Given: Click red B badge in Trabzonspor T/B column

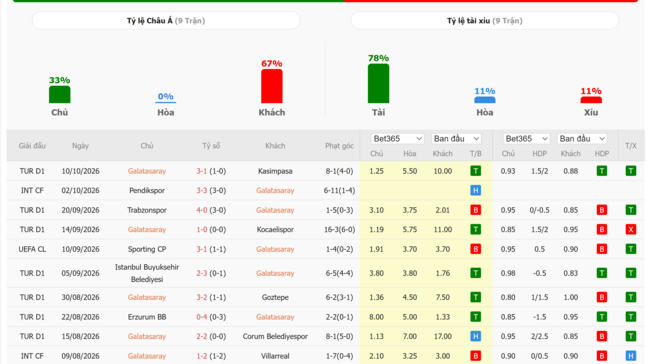Looking at the screenshot, I should pyautogui.click(x=475, y=210).
